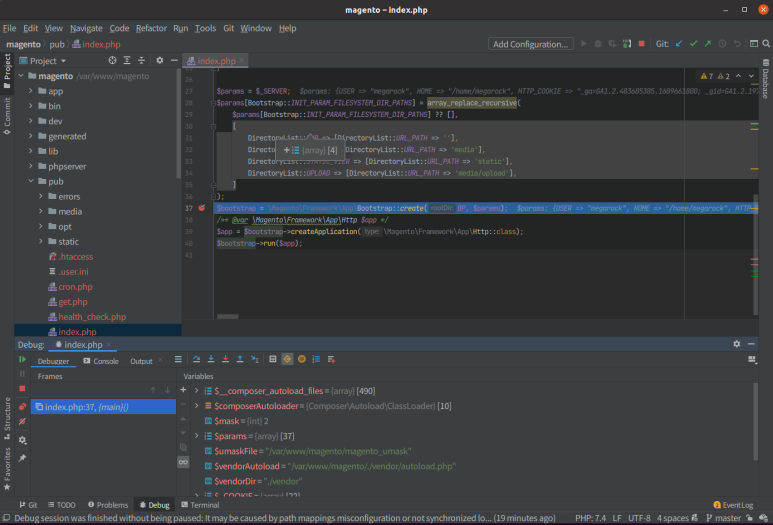Open Search Everywhere magnifier icon
The image size is (773, 525).
(766, 44)
